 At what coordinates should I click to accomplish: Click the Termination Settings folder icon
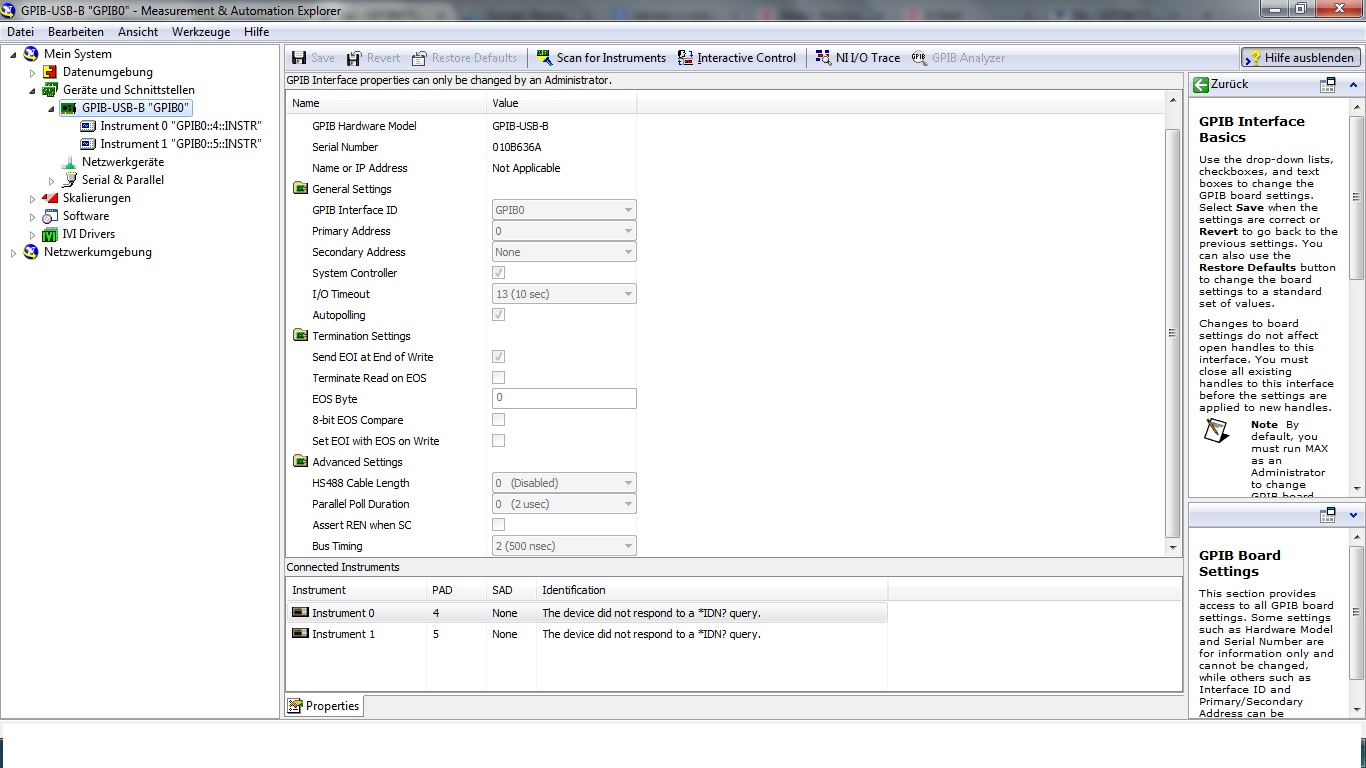pyautogui.click(x=300, y=335)
